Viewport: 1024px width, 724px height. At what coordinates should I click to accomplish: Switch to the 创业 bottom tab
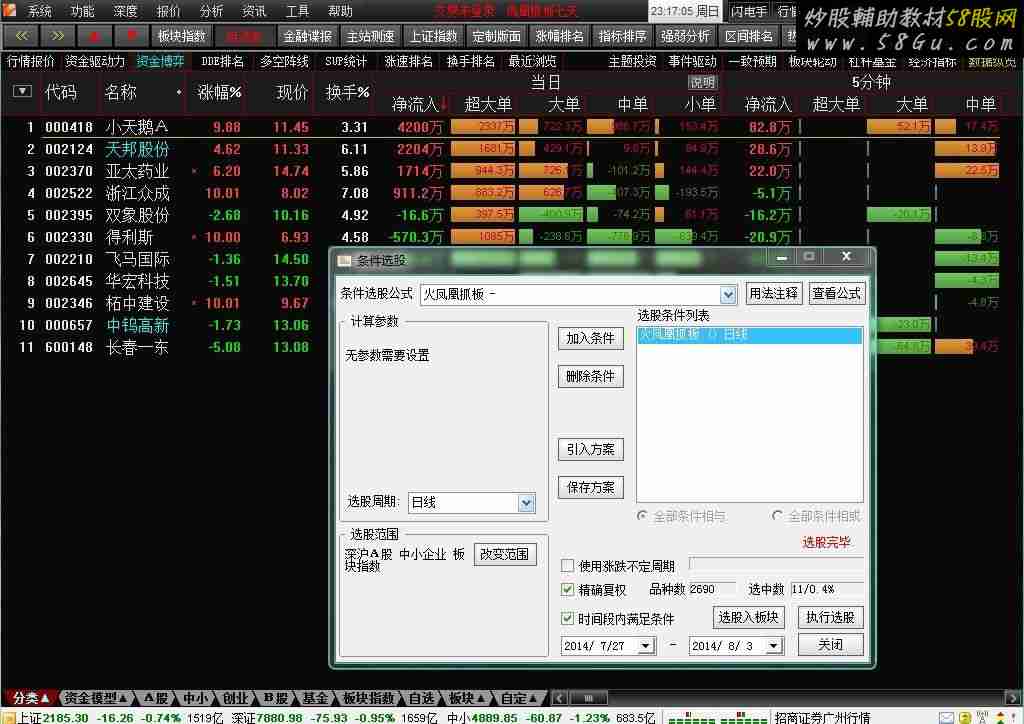[x=235, y=698]
